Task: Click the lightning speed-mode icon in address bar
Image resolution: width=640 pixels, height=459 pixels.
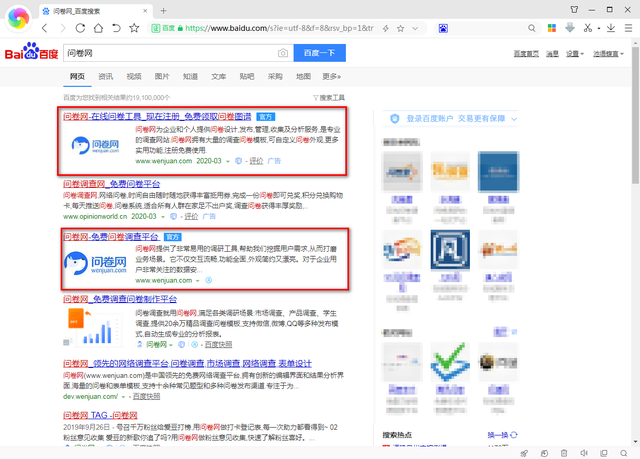Action: (x=386, y=28)
